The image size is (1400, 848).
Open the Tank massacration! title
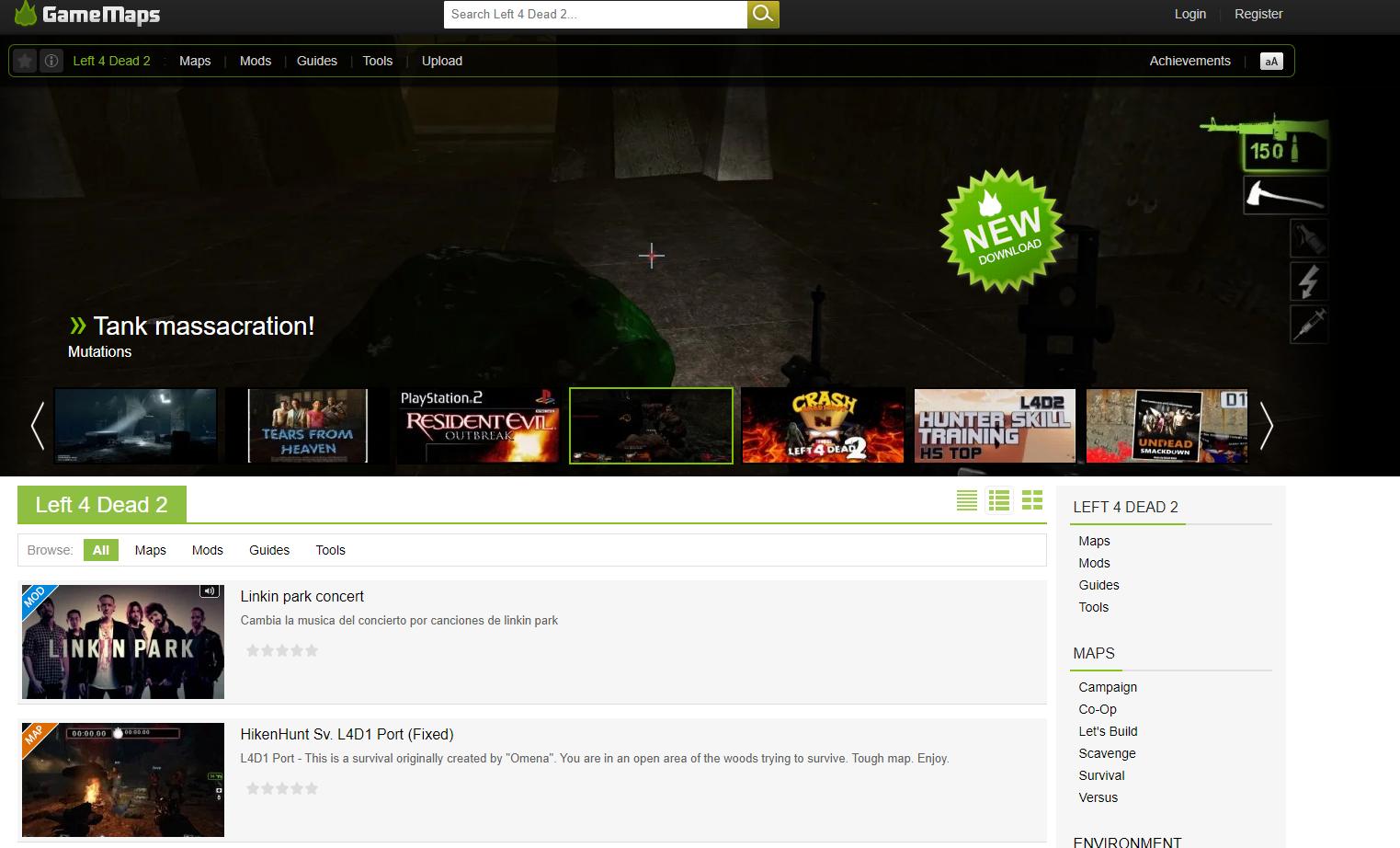[204, 326]
